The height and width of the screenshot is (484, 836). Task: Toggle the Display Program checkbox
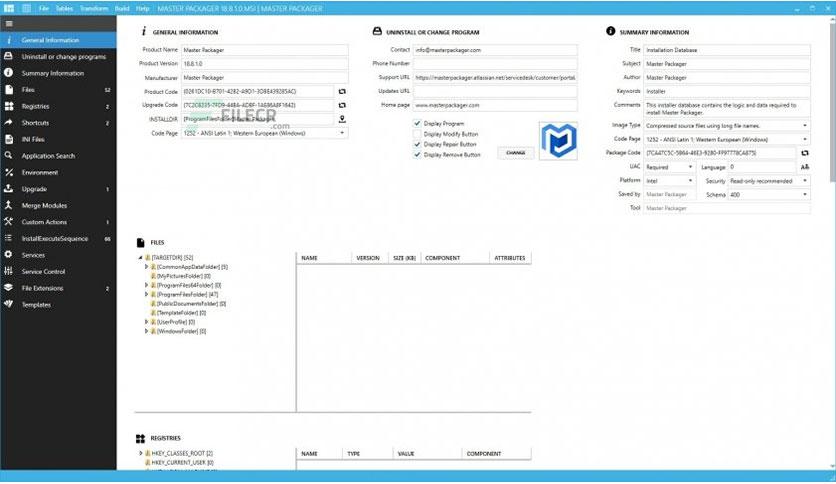pyautogui.click(x=417, y=123)
